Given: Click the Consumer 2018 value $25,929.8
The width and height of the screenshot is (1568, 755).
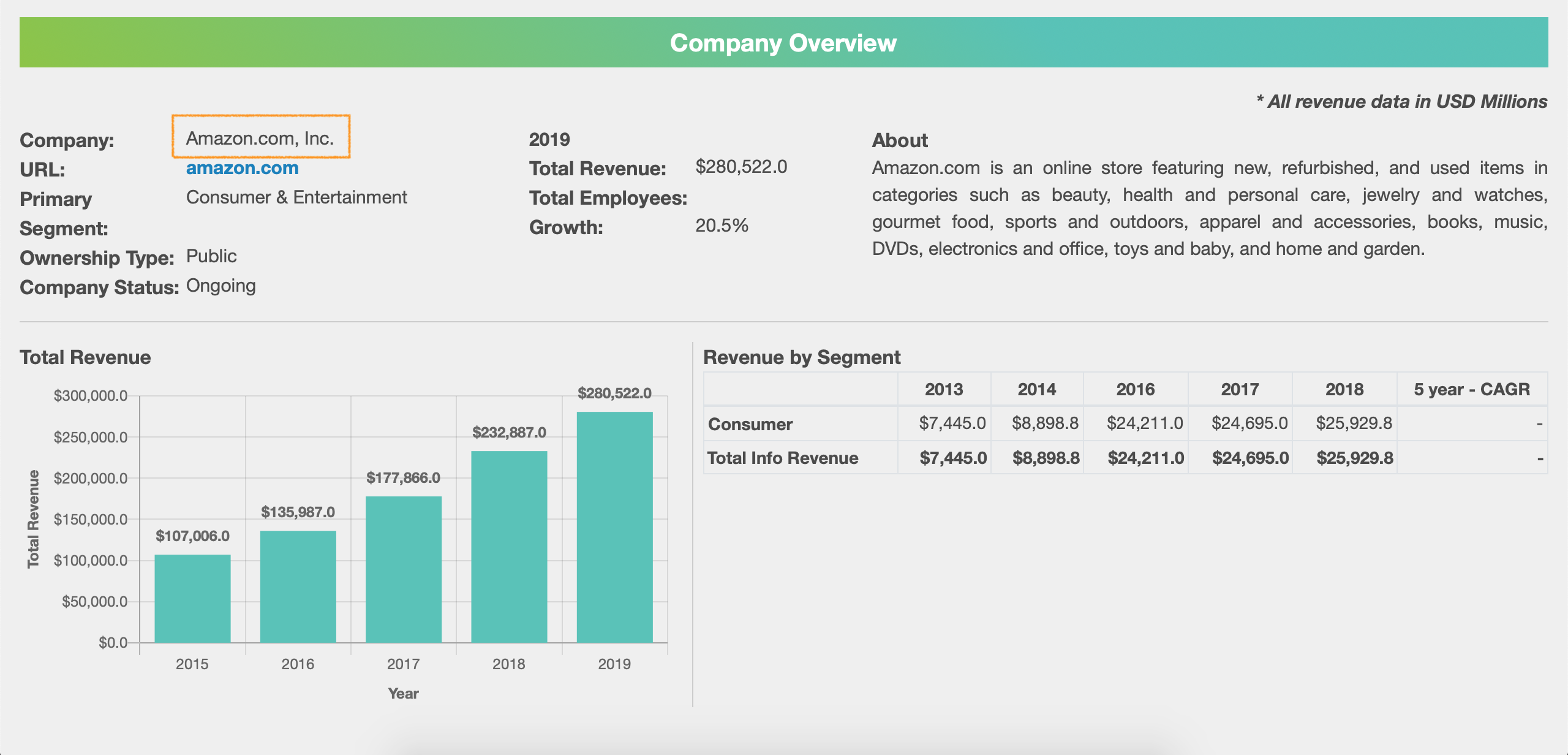Looking at the screenshot, I should (1354, 423).
